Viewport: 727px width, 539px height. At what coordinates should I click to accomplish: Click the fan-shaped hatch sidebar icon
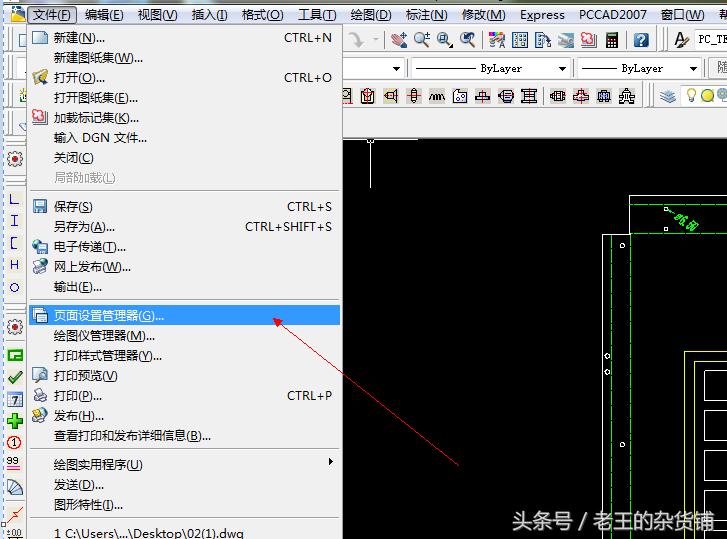(x=15, y=488)
